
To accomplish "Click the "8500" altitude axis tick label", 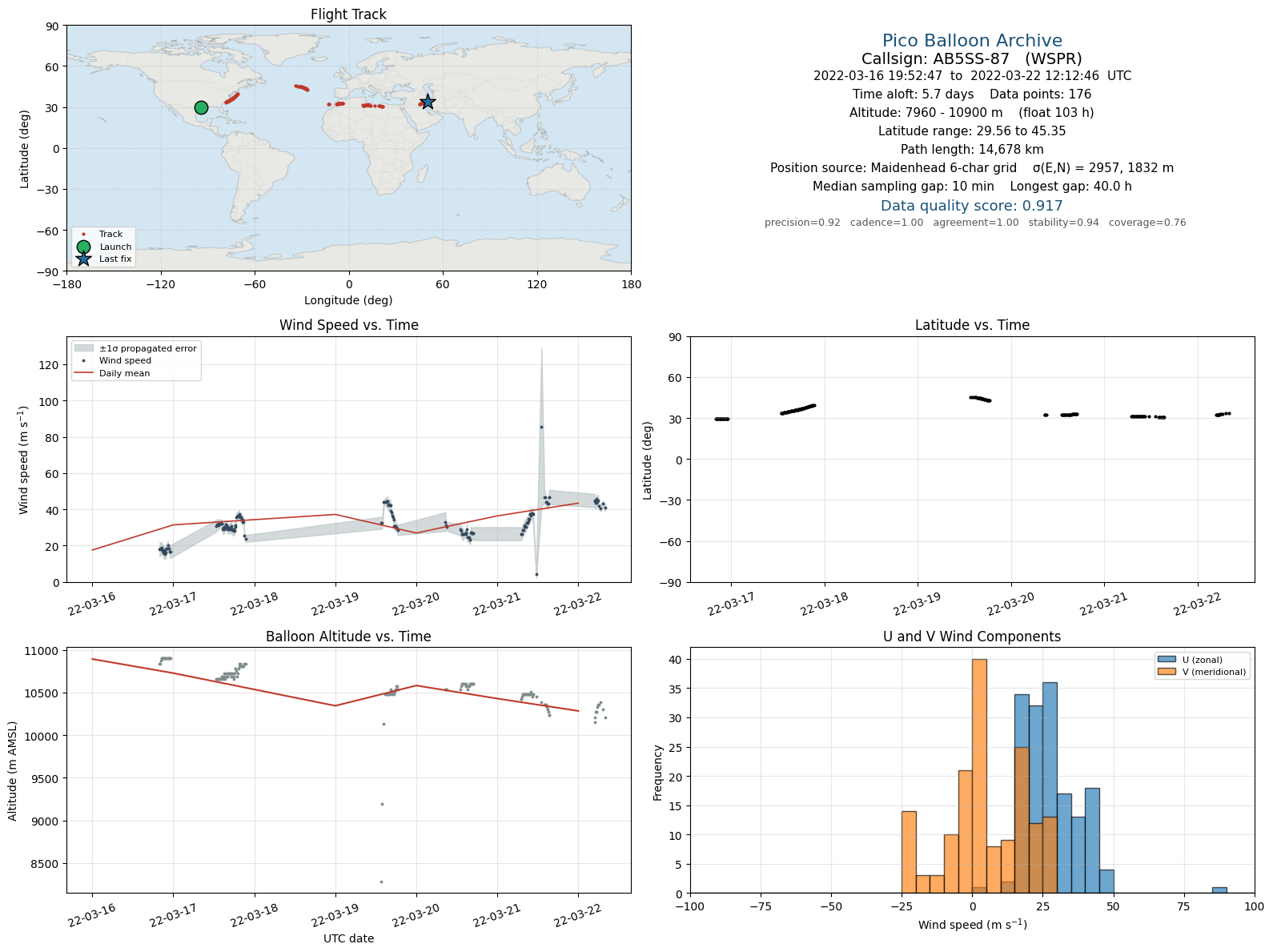I will click(x=46, y=864).
